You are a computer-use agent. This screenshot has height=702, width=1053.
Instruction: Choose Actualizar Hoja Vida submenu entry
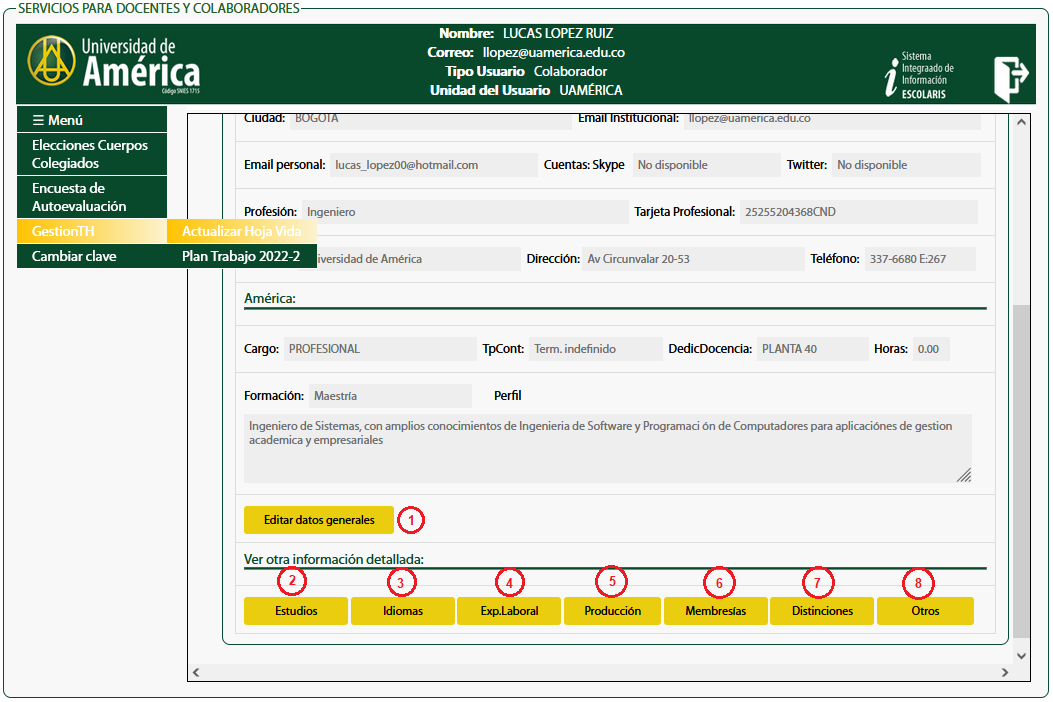coord(242,231)
